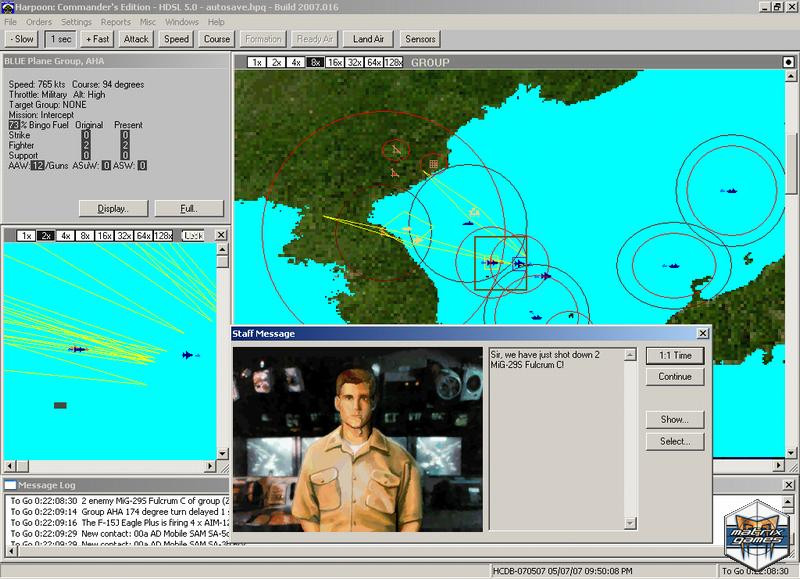Viewport: 800px width, 579px height.
Task: Set group map zoom to 128x
Action: click(393, 62)
